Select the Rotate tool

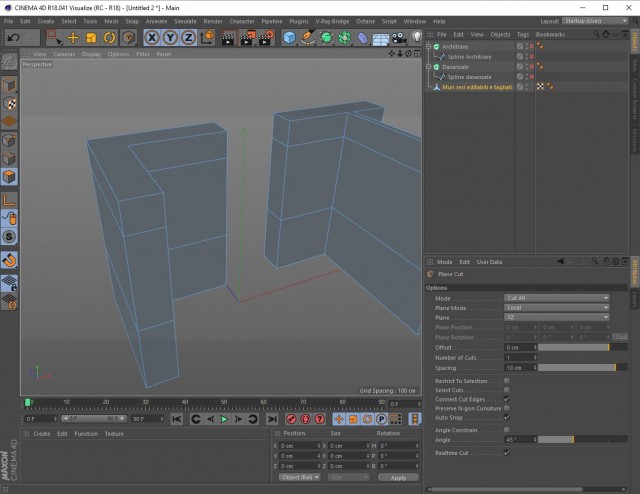click(109, 38)
